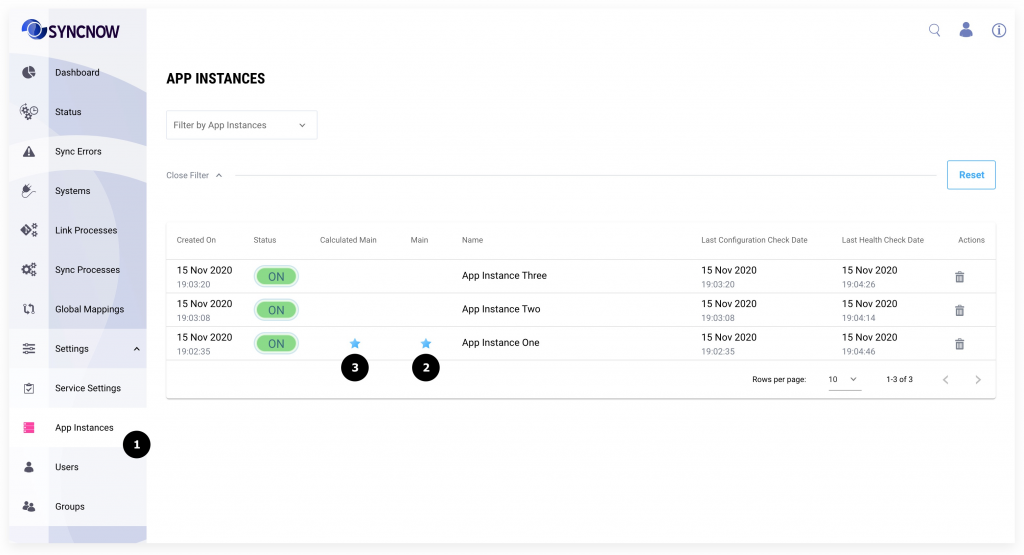1024x555 pixels.
Task: Sort by Created On column header
Action: click(196, 240)
